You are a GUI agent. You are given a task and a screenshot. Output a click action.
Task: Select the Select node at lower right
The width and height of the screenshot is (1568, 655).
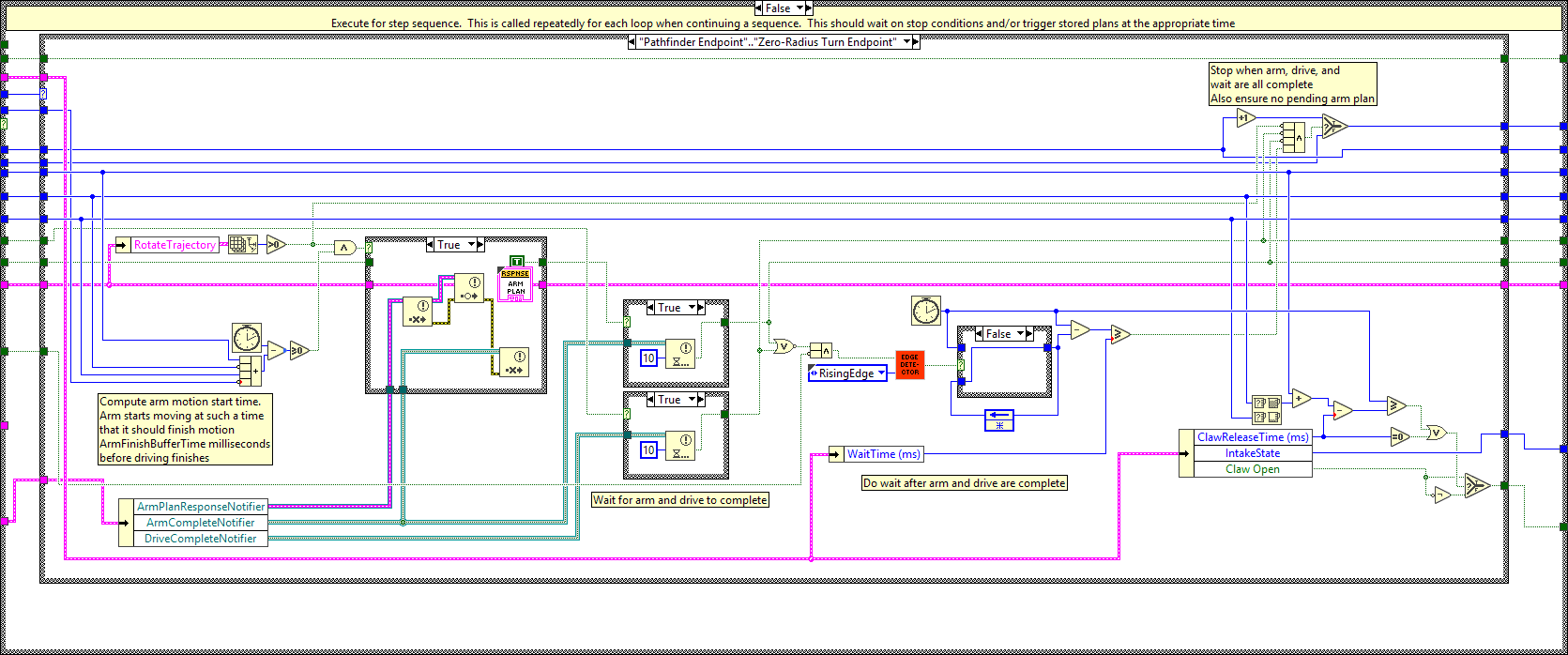[x=1477, y=485]
